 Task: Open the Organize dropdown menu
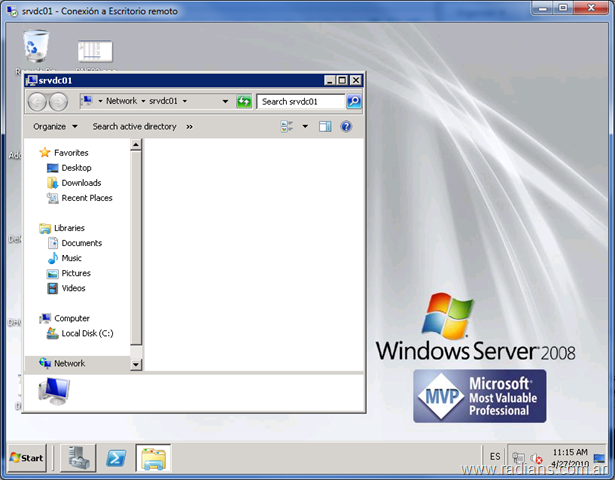pyautogui.click(x=54, y=127)
